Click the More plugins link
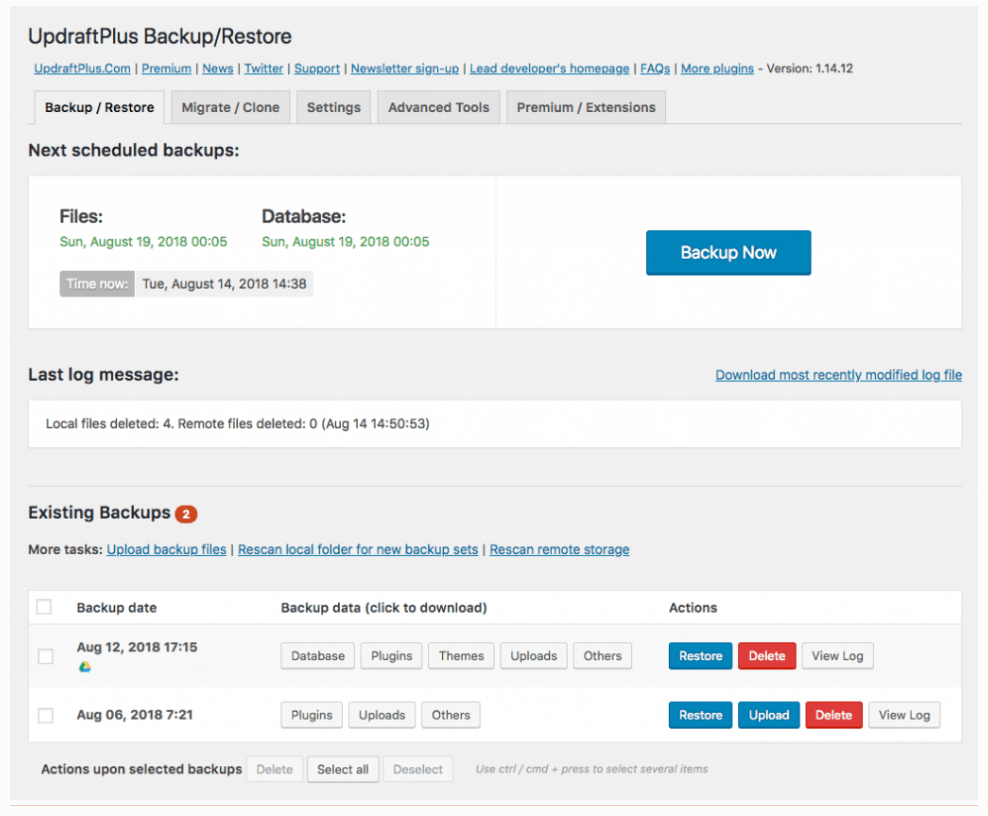The height and width of the screenshot is (816, 988). coord(717,69)
